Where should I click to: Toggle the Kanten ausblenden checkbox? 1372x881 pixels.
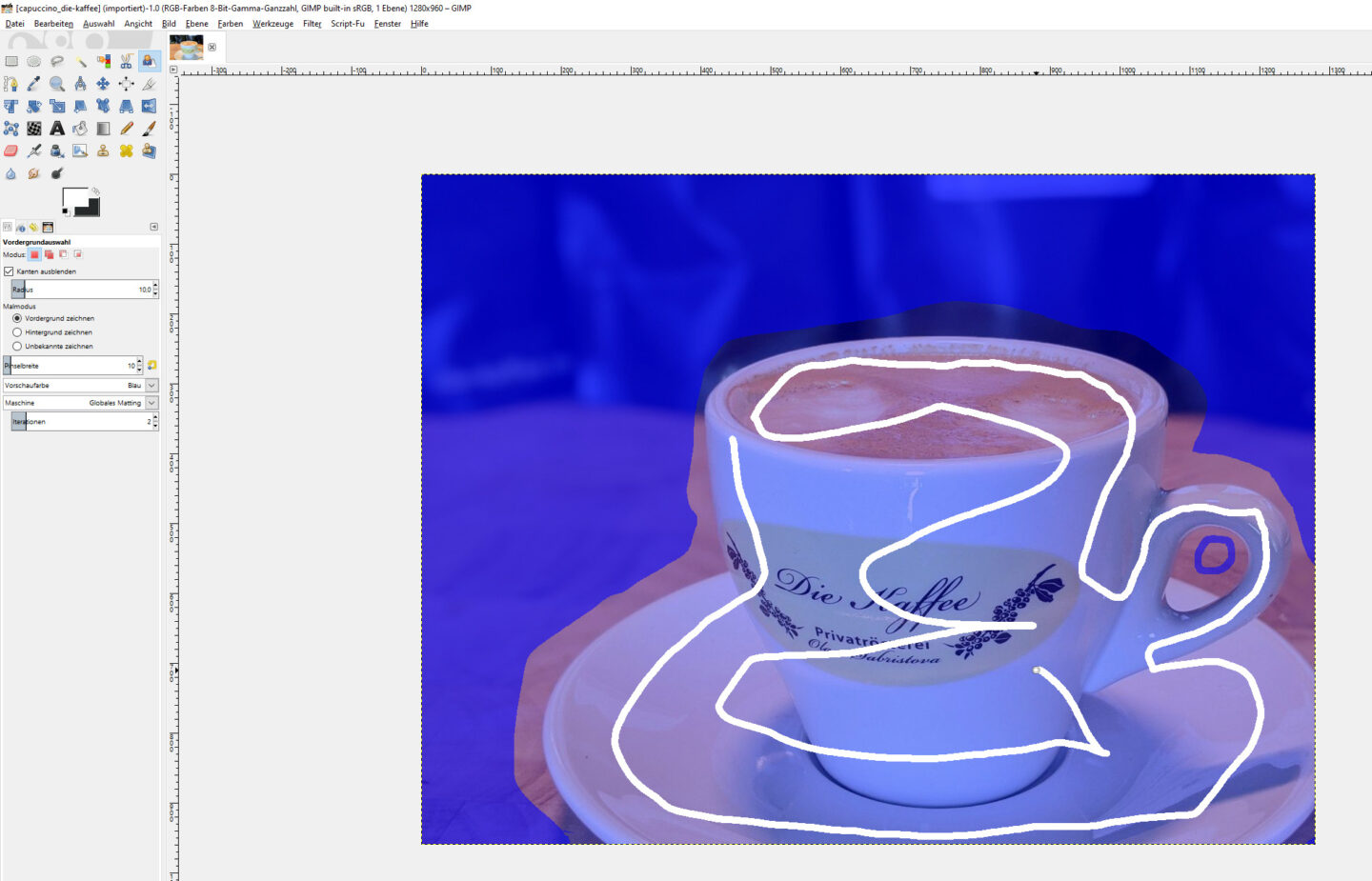[9, 271]
